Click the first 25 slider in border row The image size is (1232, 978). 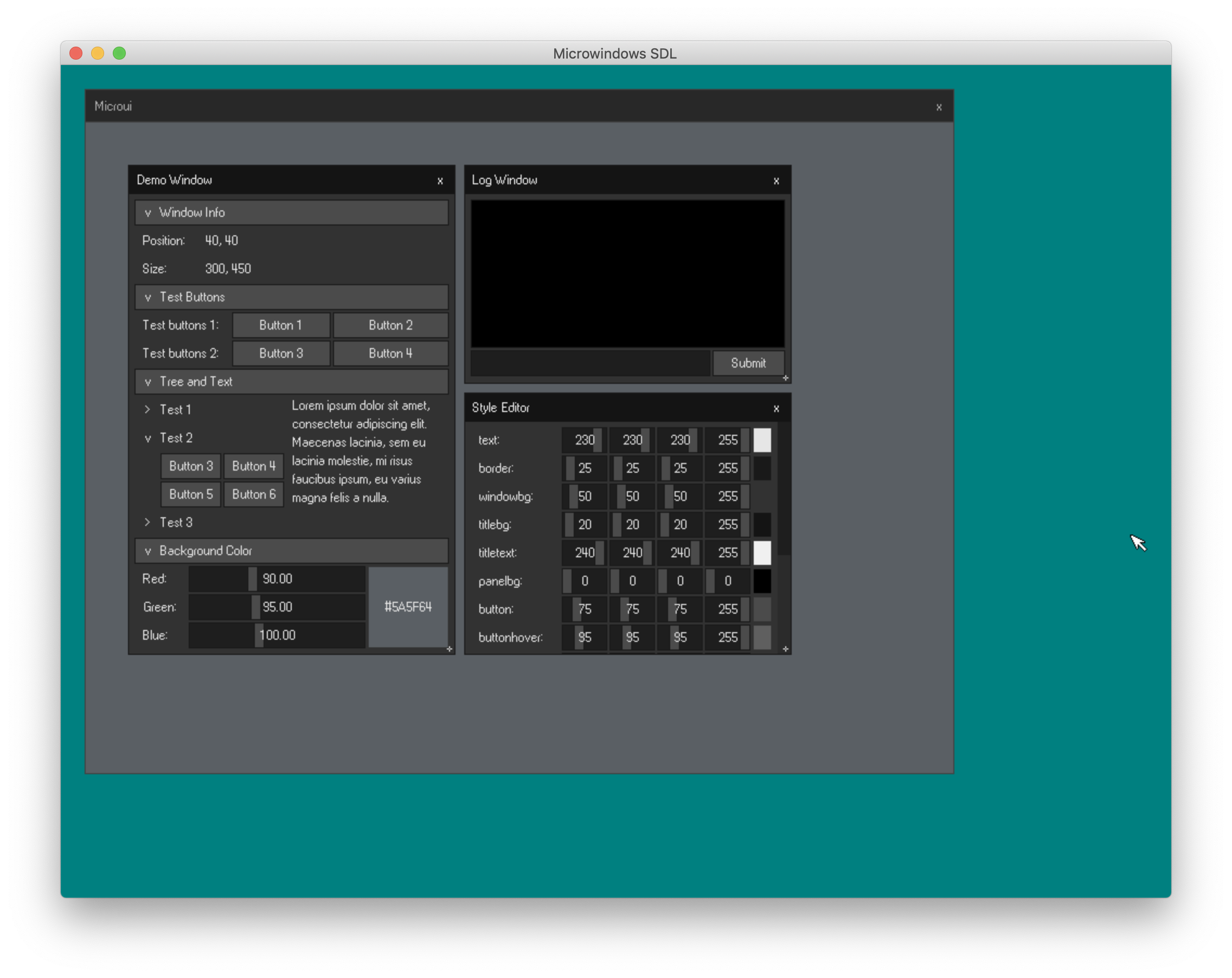[584, 468]
